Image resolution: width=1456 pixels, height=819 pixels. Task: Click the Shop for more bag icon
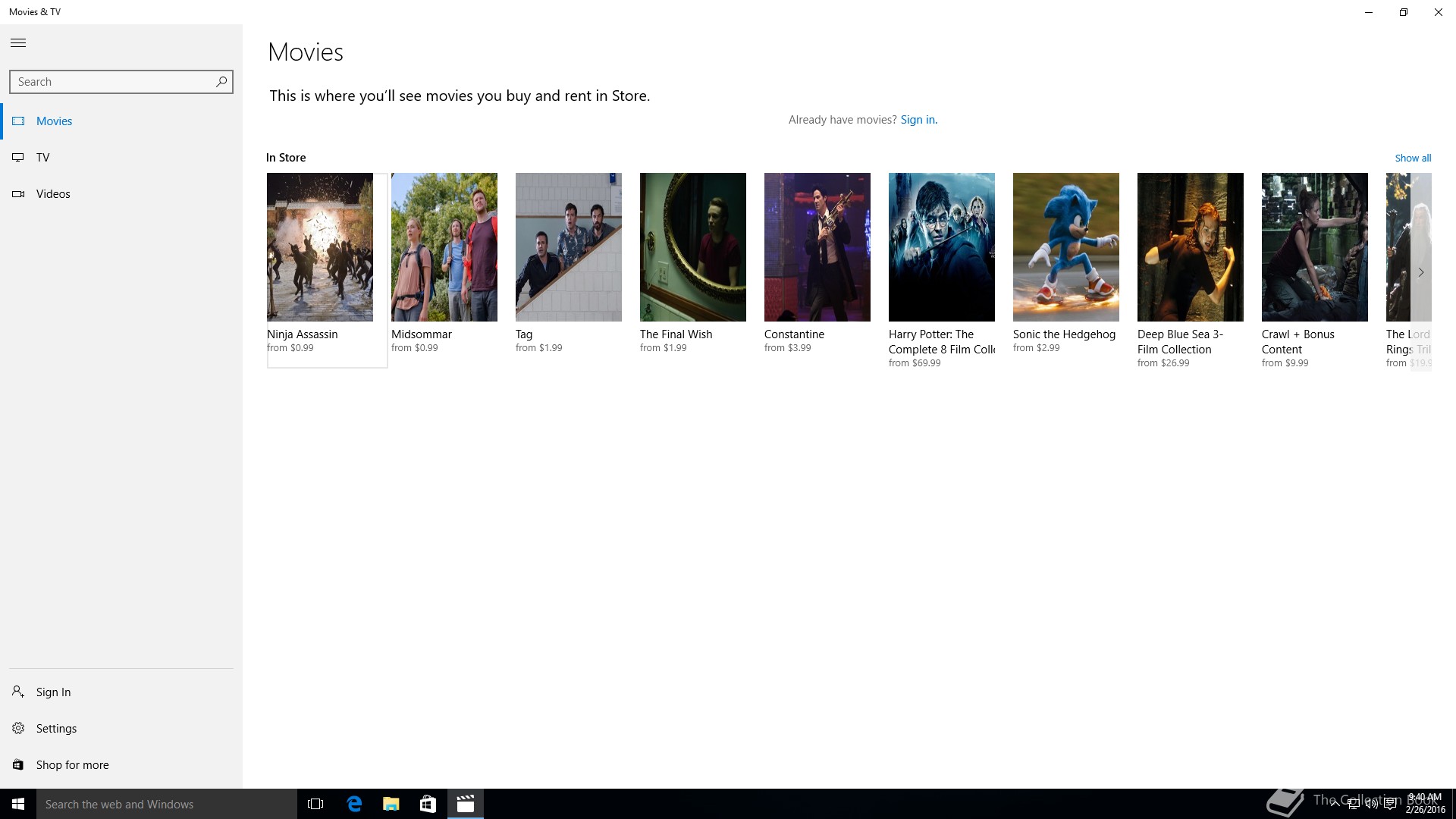(x=18, y=764)
